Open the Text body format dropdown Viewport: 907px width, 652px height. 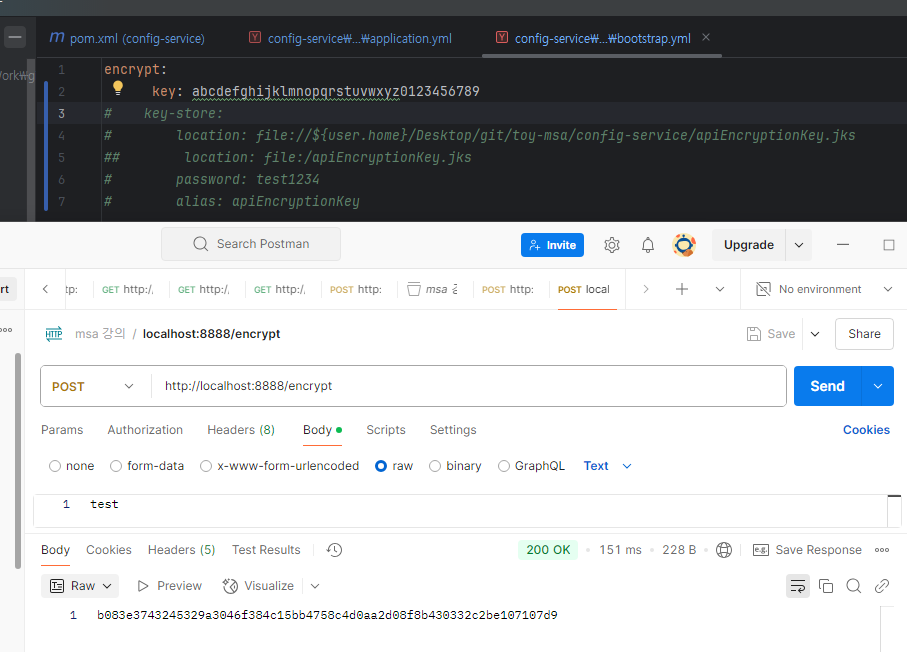pyautogui.click(x=607, y=466)
